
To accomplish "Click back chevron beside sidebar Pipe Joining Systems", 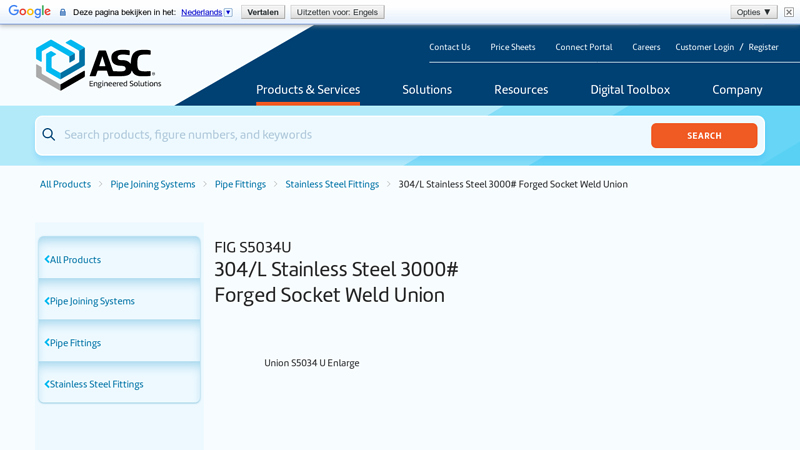I will click(47, 301).
